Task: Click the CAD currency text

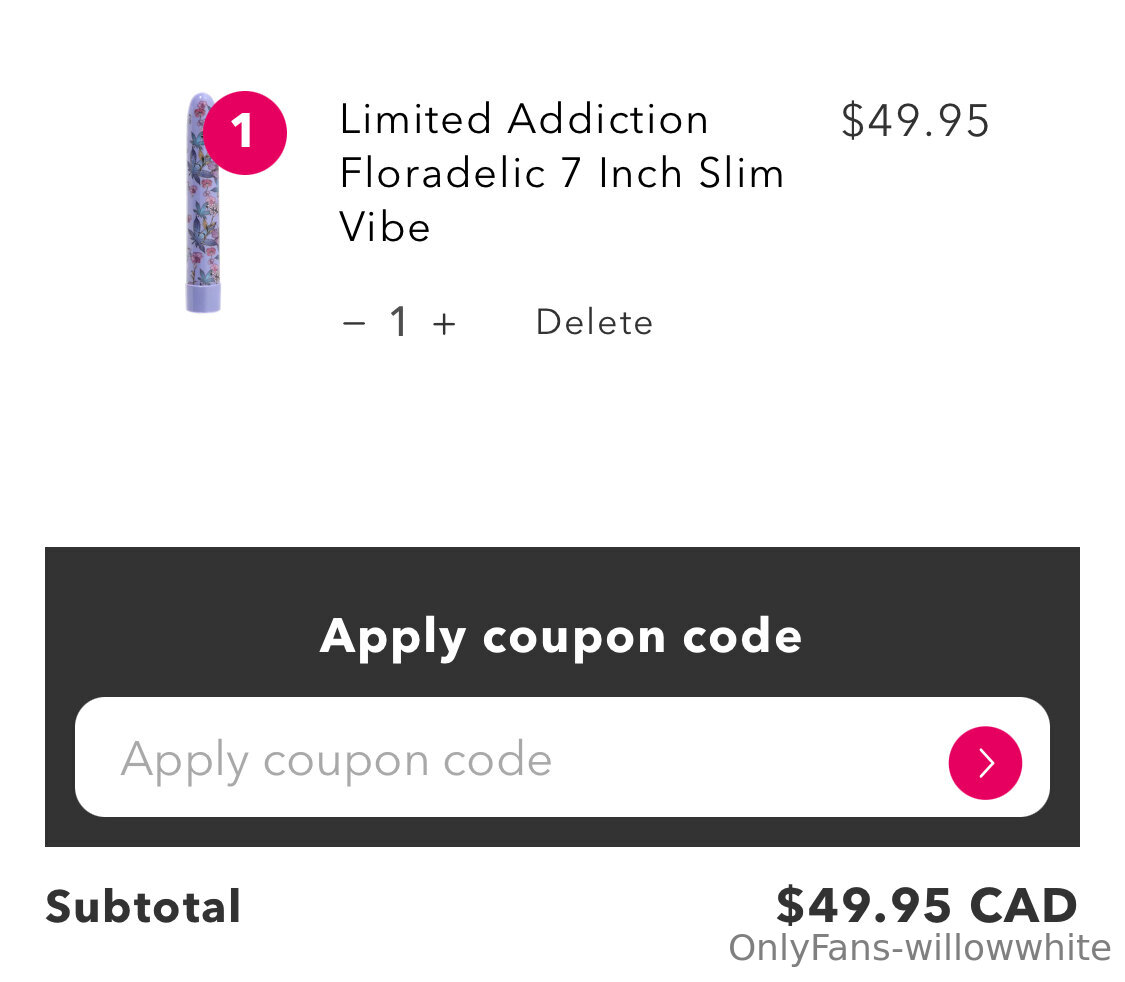Action: tap(1023, 905)
